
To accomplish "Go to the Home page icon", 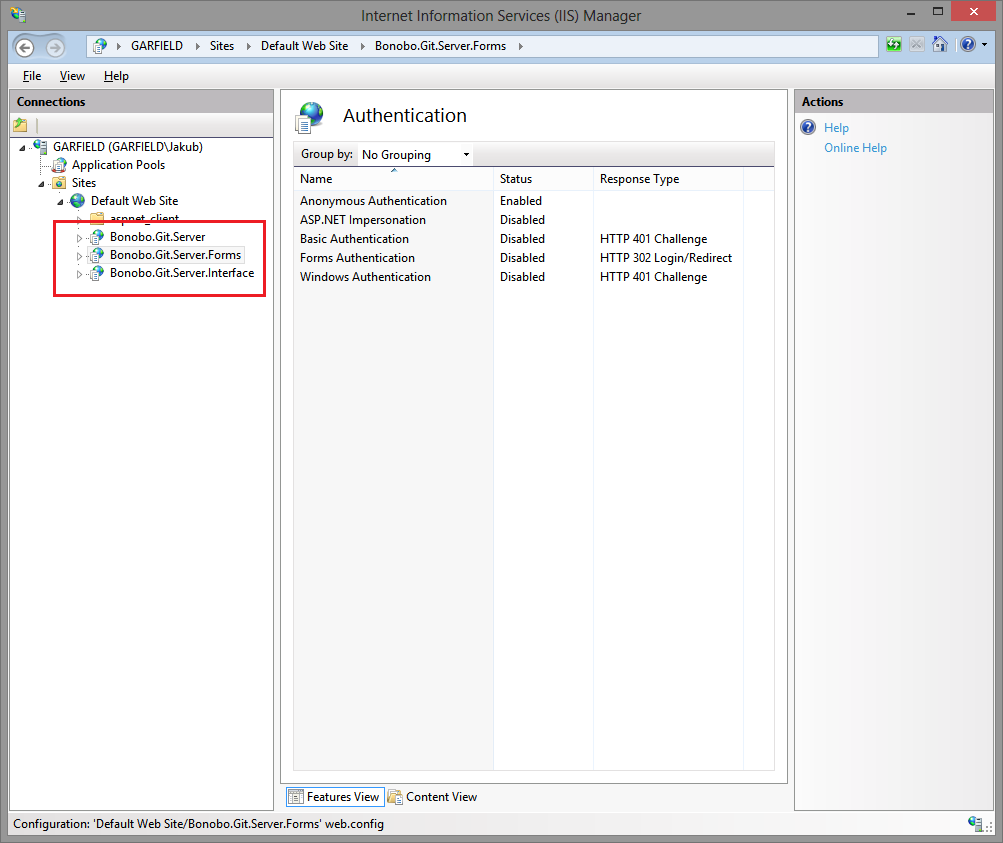I will [940, 45].
